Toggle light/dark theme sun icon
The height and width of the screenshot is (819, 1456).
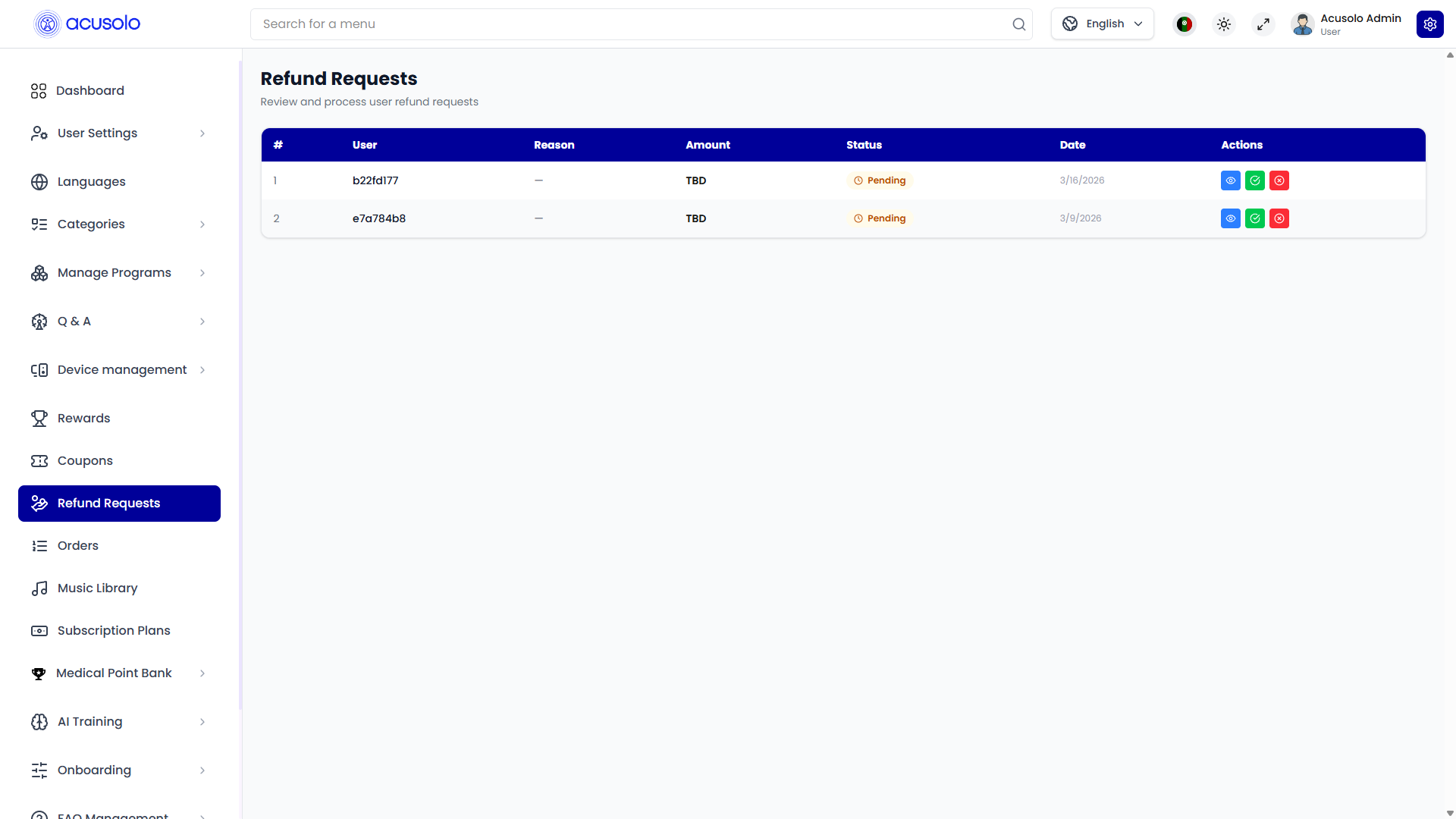tap(1223, 24)
